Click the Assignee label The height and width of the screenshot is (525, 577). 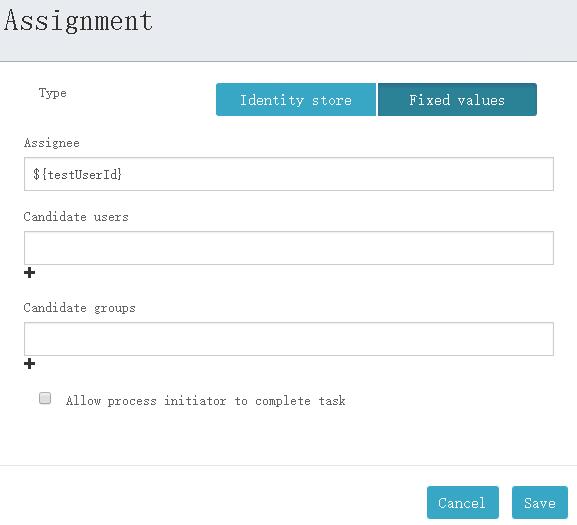tap(52, 143)
